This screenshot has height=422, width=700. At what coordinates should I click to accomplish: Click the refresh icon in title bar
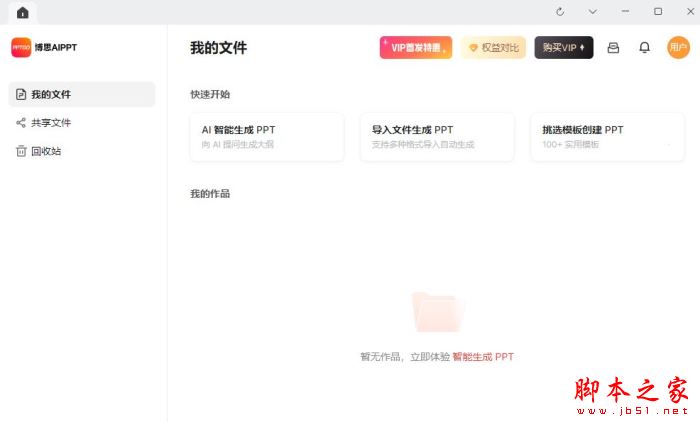point(560,12)
